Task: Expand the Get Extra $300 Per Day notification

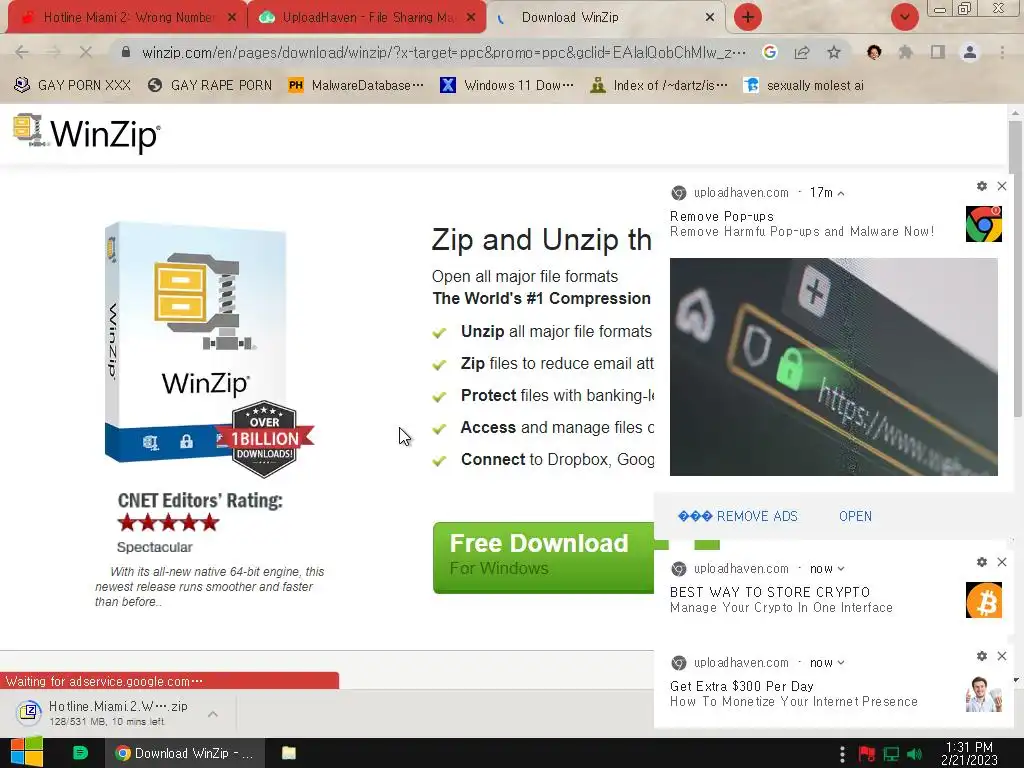Action: coord(840,663)
